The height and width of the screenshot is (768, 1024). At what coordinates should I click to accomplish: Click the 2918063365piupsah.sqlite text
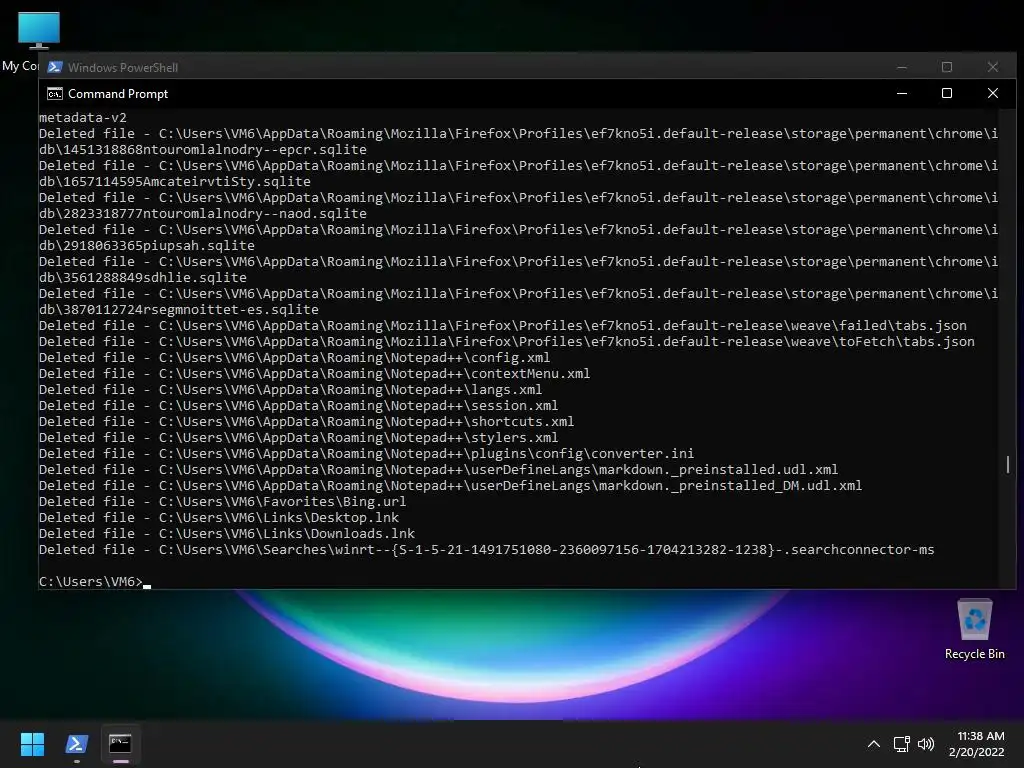click(x=159, y=246)
